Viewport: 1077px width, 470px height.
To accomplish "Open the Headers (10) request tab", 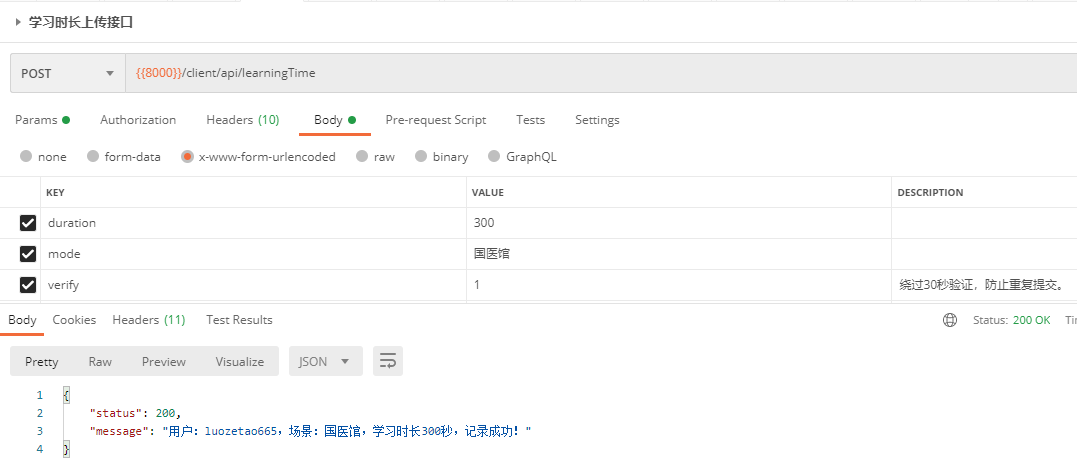I will coord(242,120).
